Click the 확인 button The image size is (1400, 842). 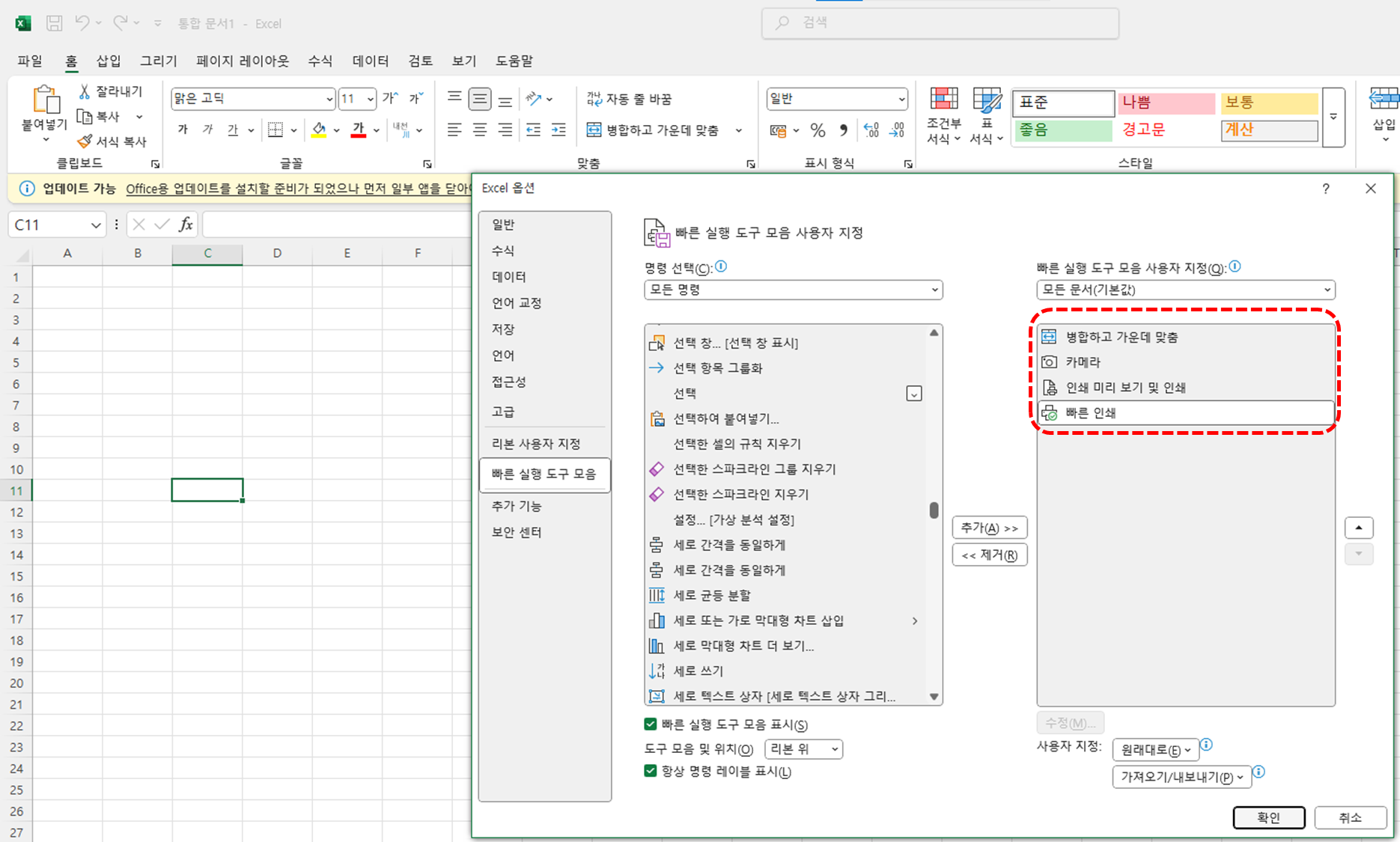pyautogui.click(x=1269, y=817)
